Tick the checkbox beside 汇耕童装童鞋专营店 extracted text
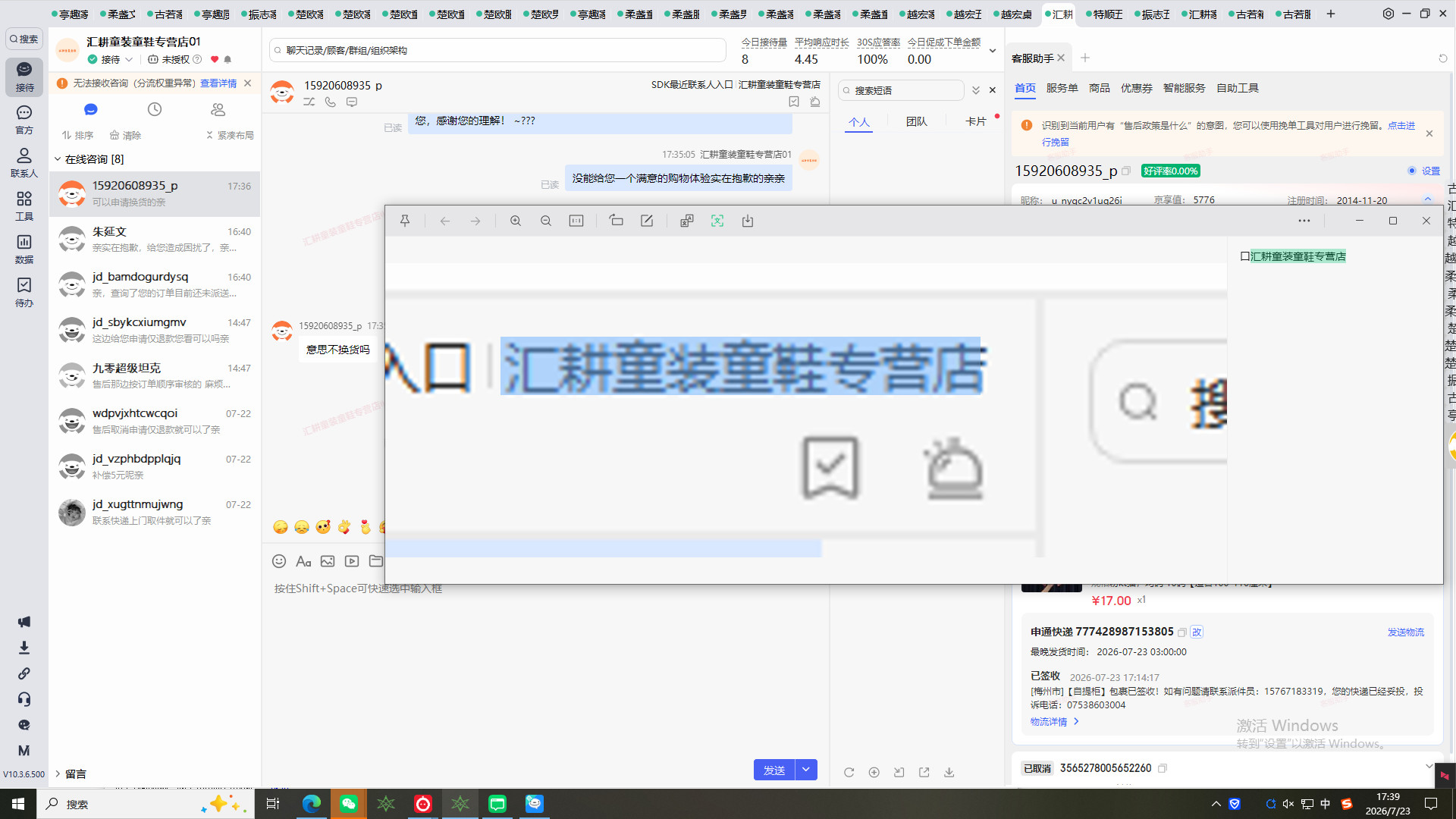 1244,256
